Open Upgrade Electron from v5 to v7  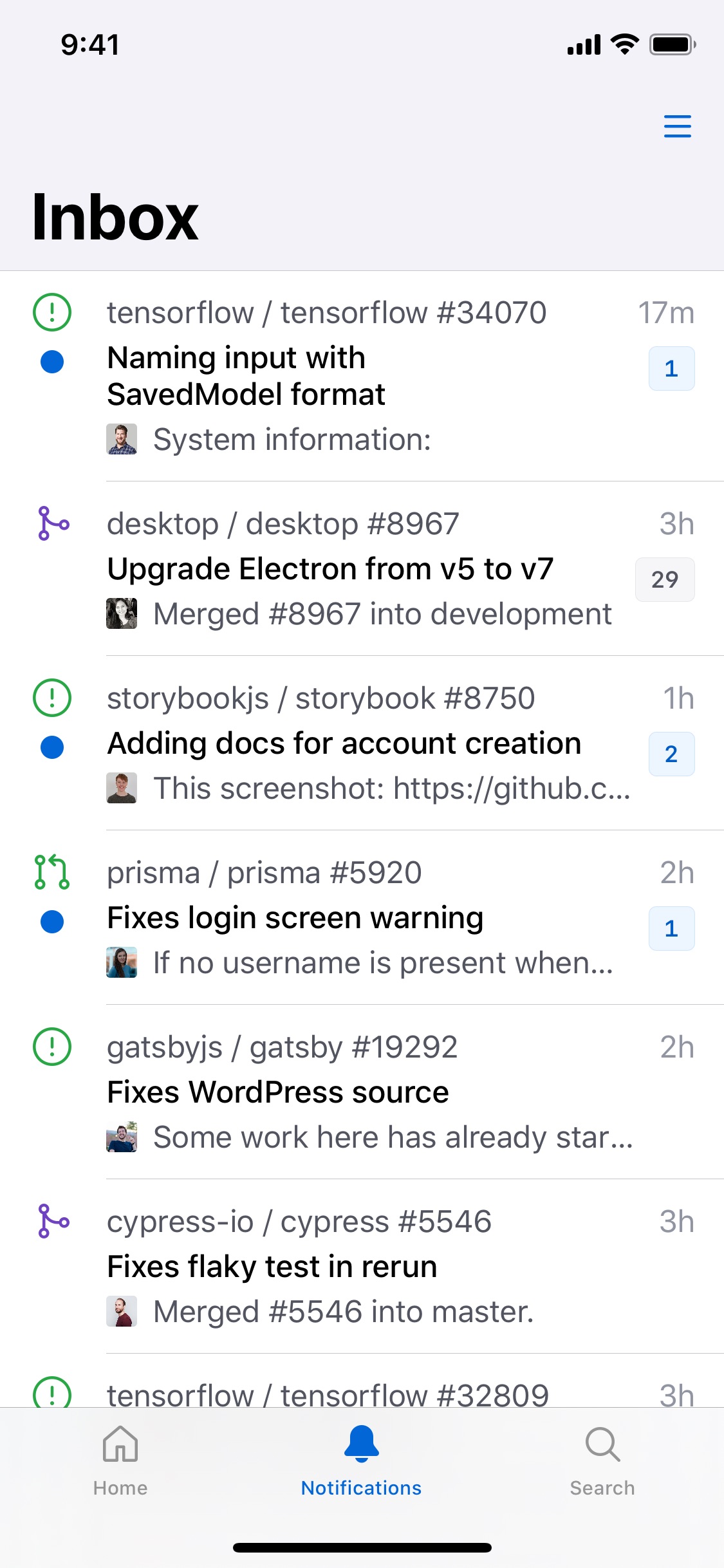pos(330,568)
